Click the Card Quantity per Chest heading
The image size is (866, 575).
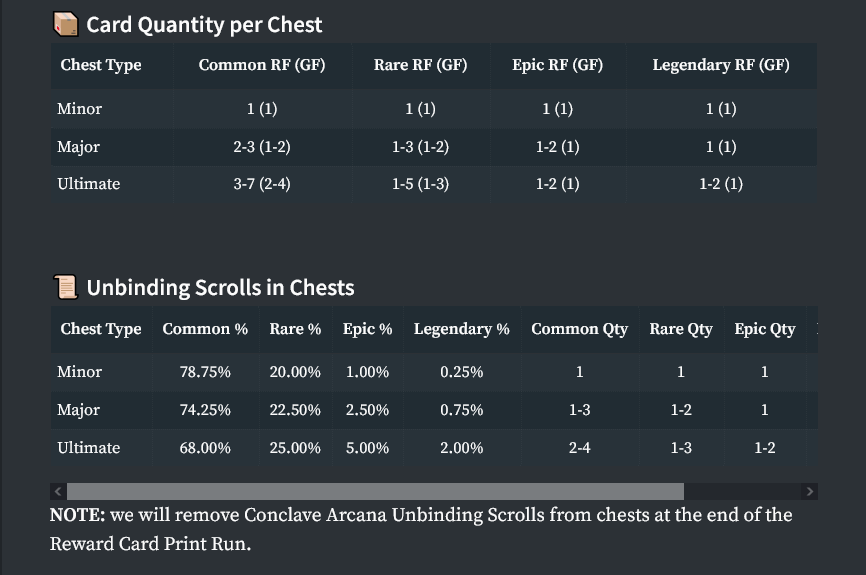[x=204, y=24]
